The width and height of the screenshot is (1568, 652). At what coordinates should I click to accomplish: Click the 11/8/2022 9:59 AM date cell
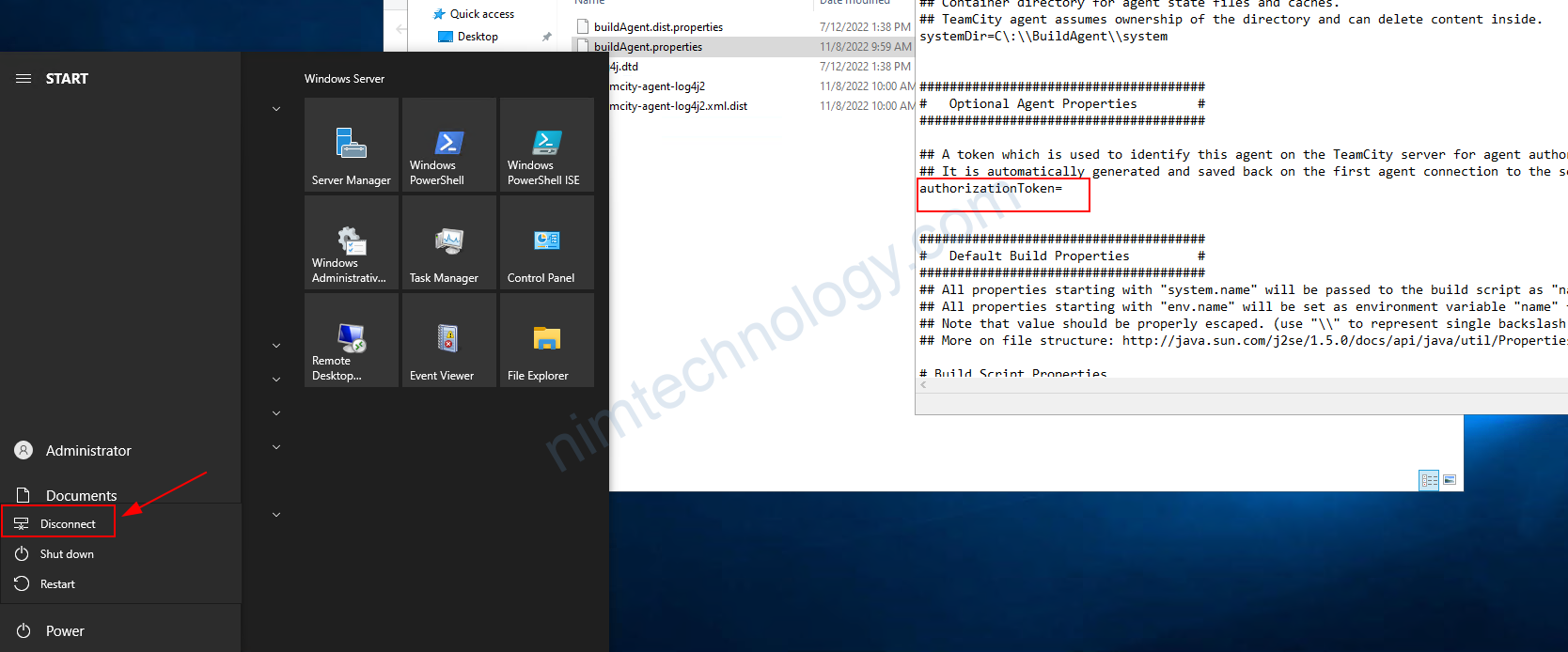(x=865, y=47)
